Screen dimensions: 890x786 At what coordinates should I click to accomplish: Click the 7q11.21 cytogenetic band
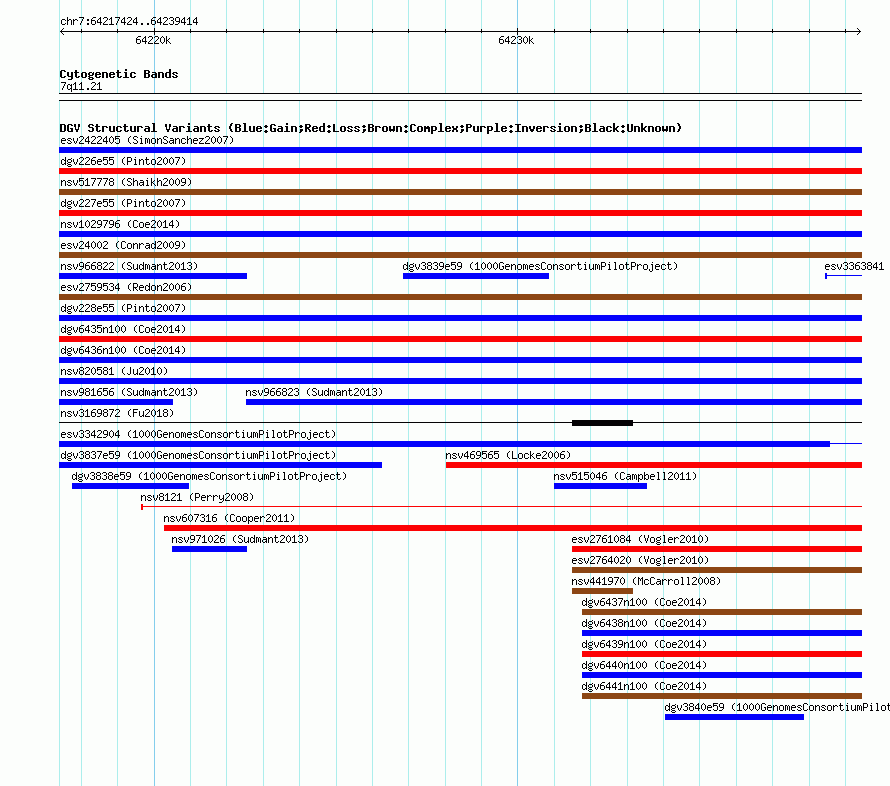(x=460, y=97)
